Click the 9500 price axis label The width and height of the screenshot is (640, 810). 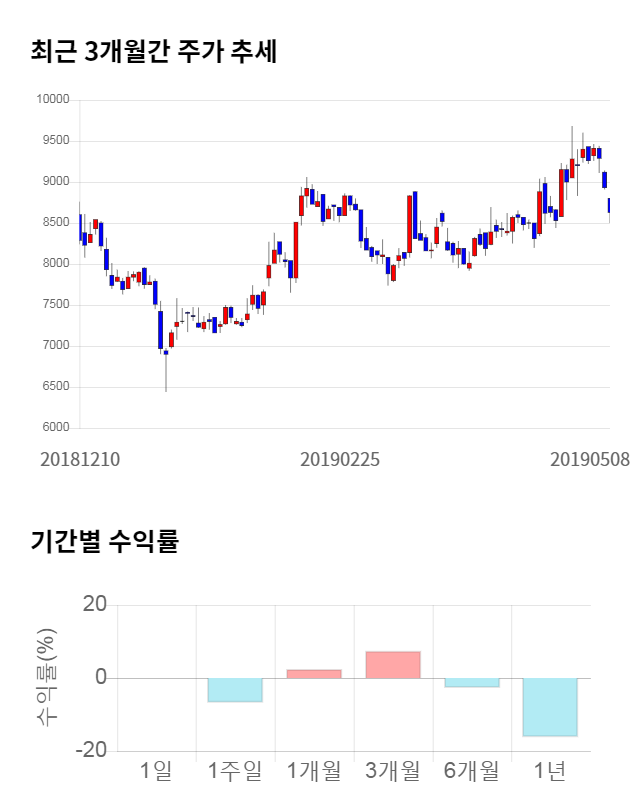55,141
